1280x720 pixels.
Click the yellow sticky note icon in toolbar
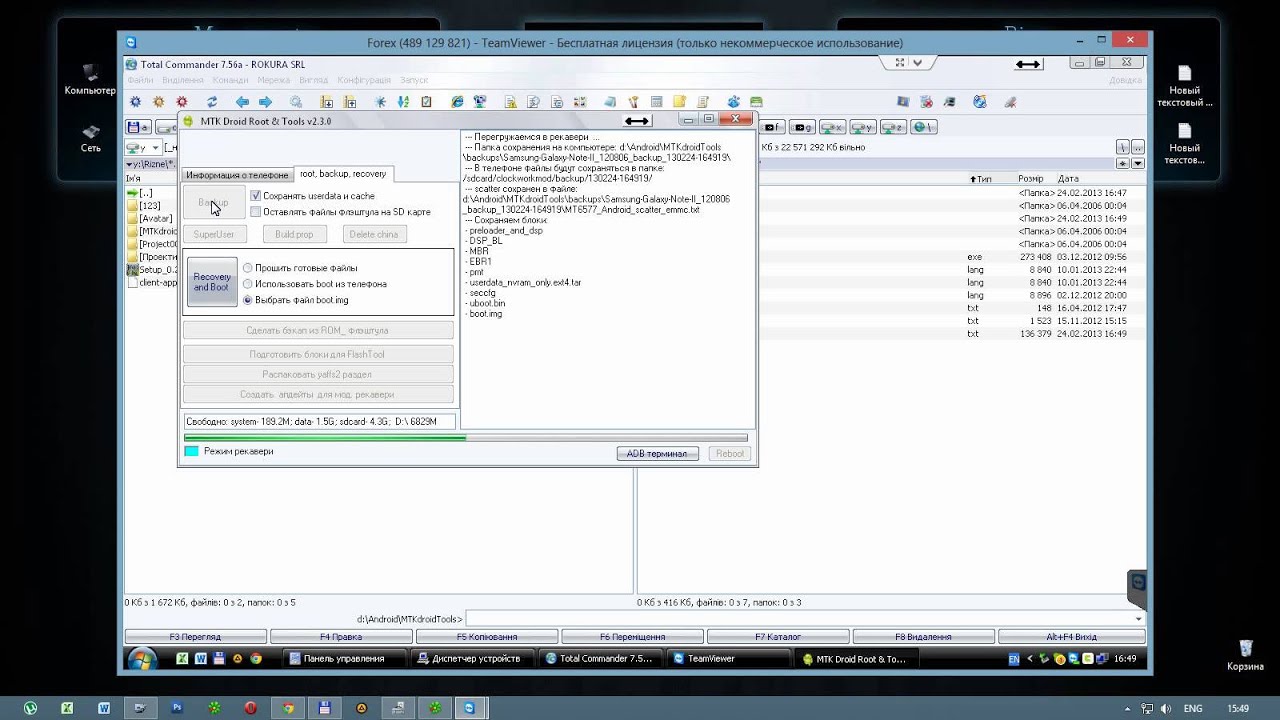click(x=680, y=101)
